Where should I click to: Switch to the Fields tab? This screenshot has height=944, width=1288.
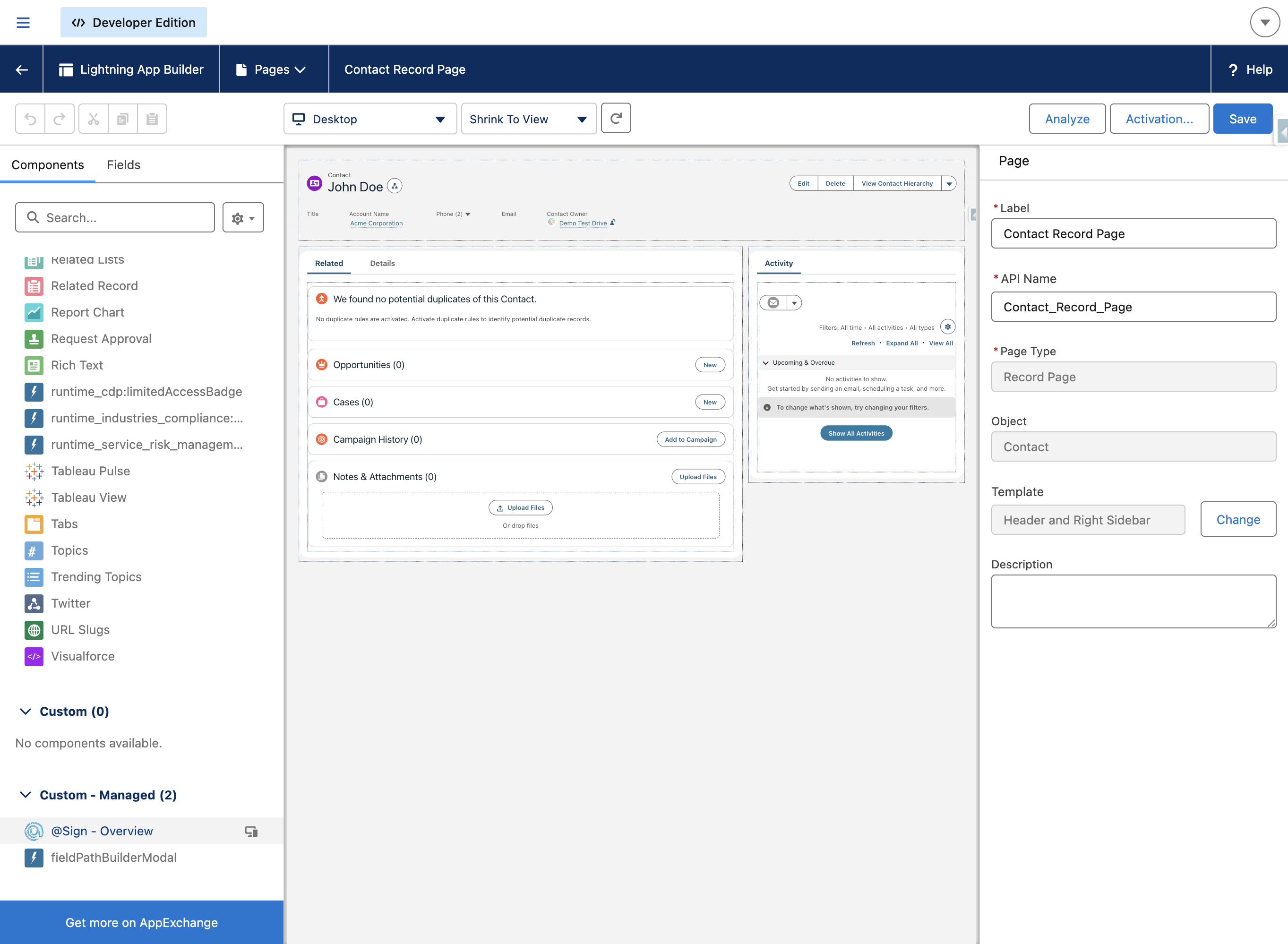pyautogui.click(x=123, y=164)
